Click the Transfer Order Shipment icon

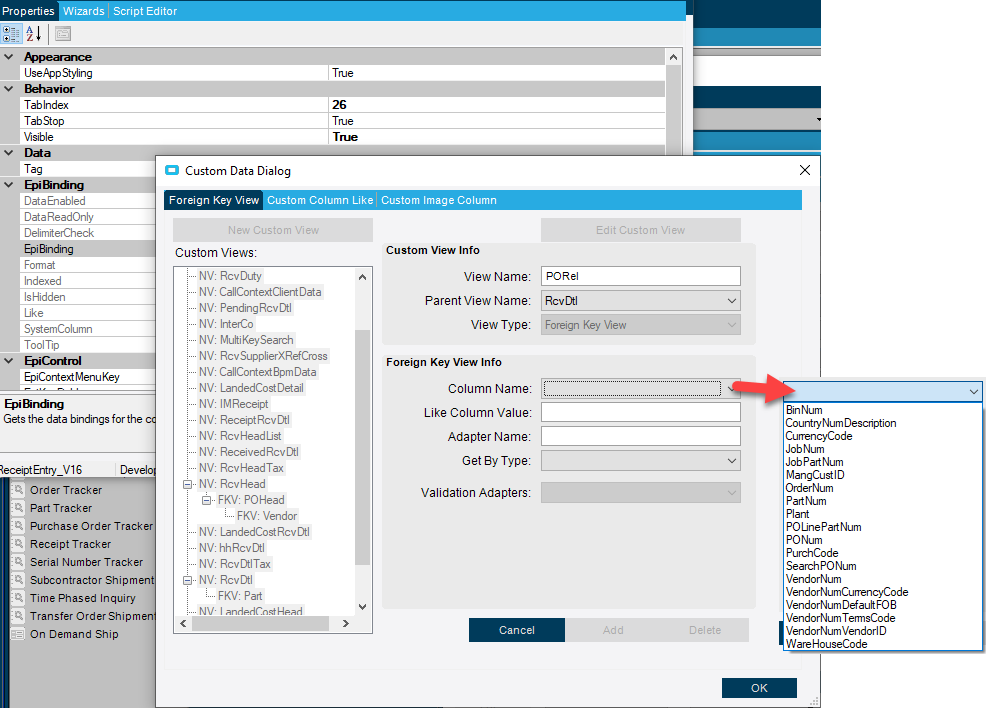[x=18, y=616]
